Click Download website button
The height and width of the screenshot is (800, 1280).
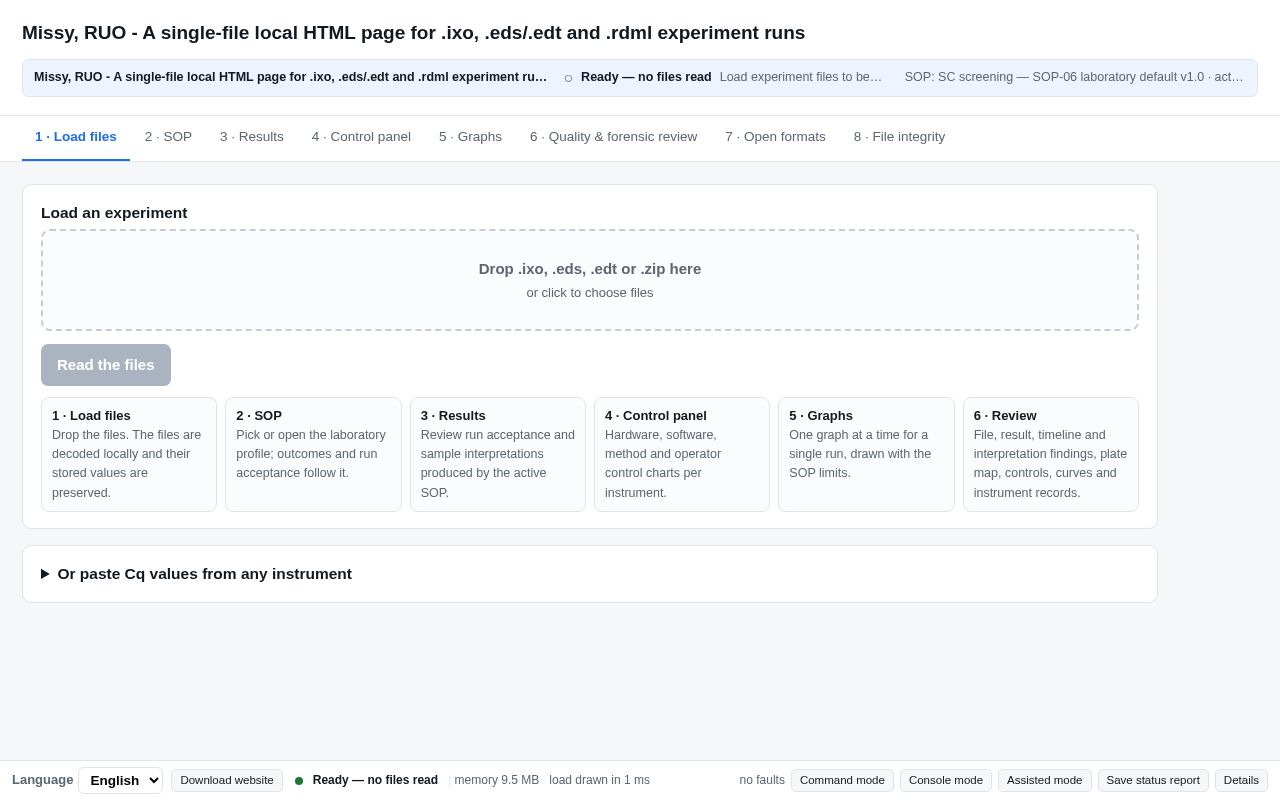(x=227, y=780)
